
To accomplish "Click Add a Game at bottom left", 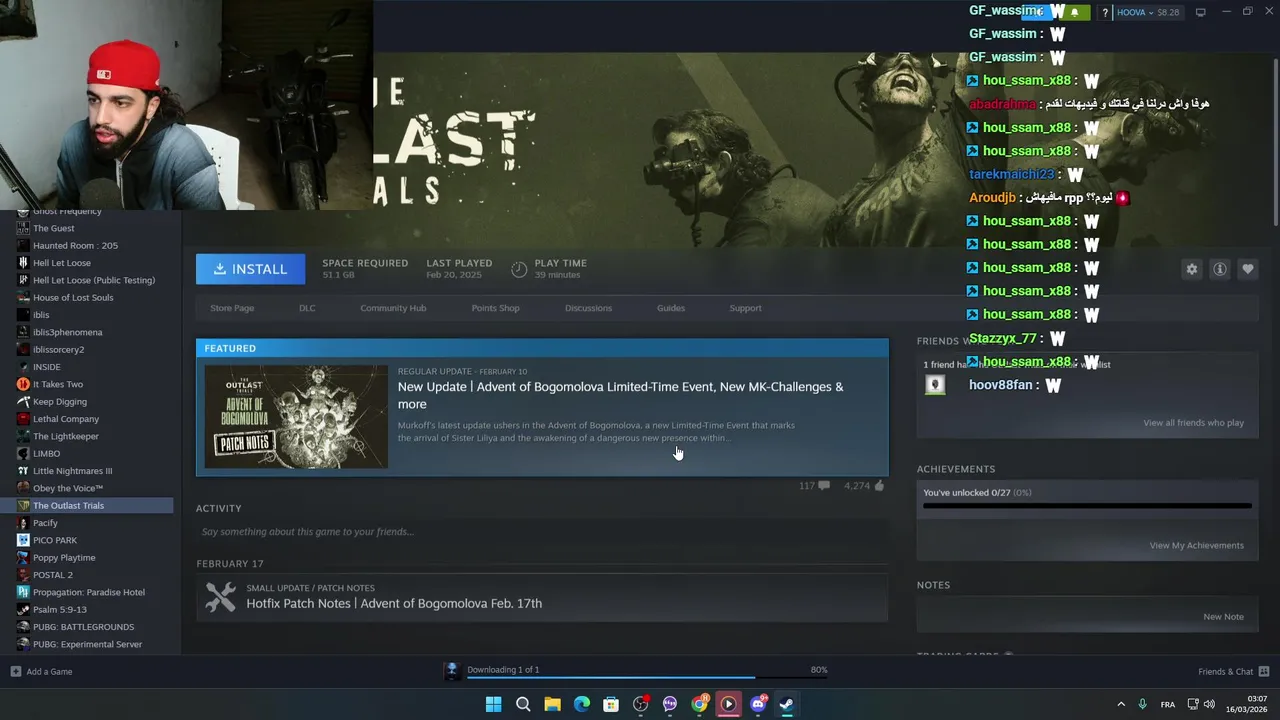I will click(41, 671).
